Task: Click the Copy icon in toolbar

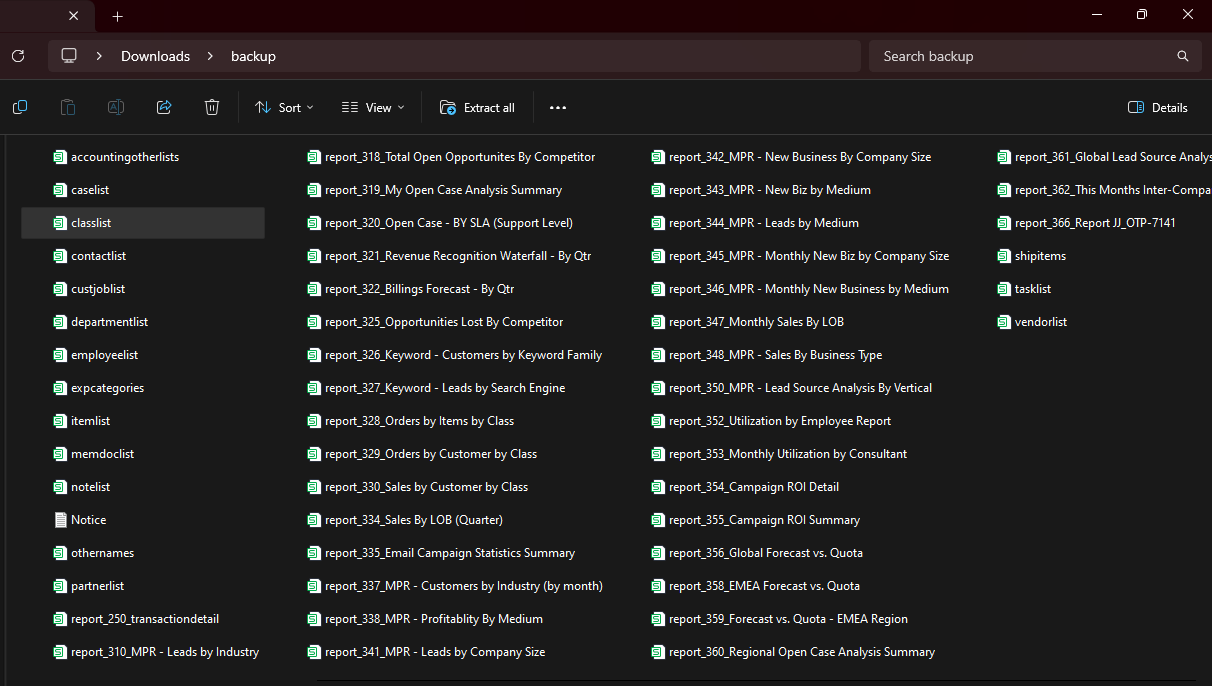Action: coord(20,107)
